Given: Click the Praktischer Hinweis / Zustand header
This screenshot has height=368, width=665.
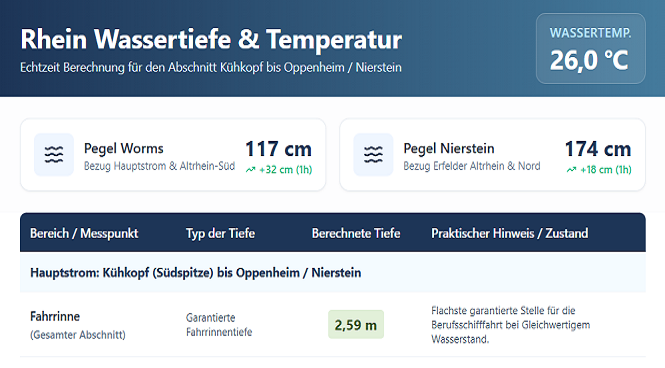Looking at the screenshot, I should point(509,233).
